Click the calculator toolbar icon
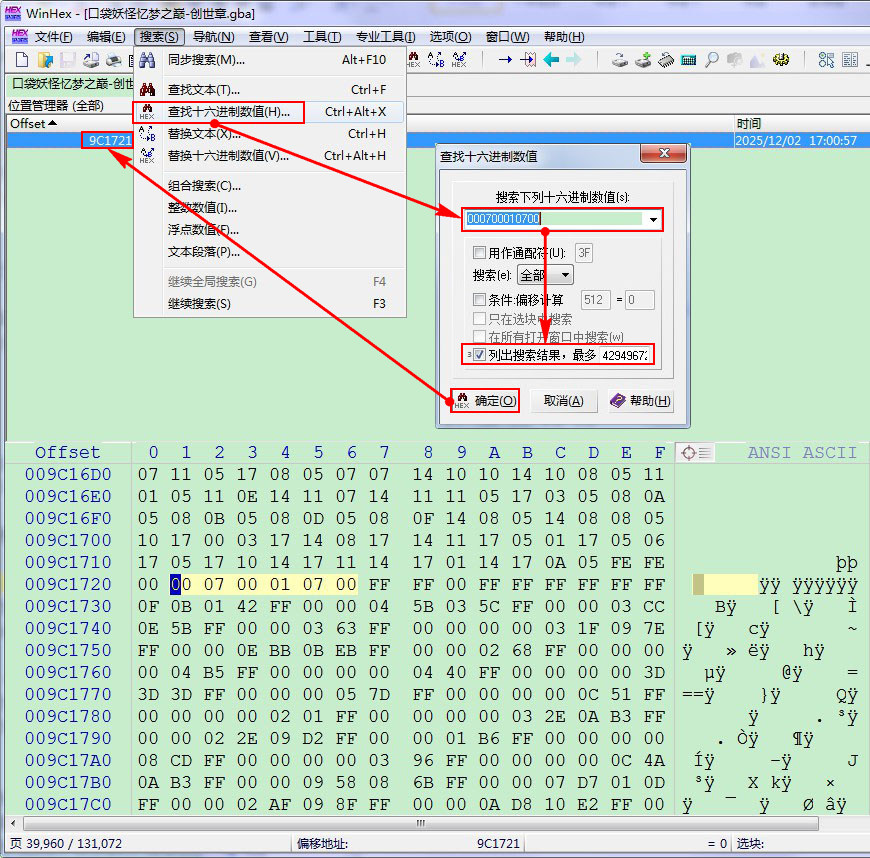Viewport: 870px width, 858px height. tap(689, 59)
